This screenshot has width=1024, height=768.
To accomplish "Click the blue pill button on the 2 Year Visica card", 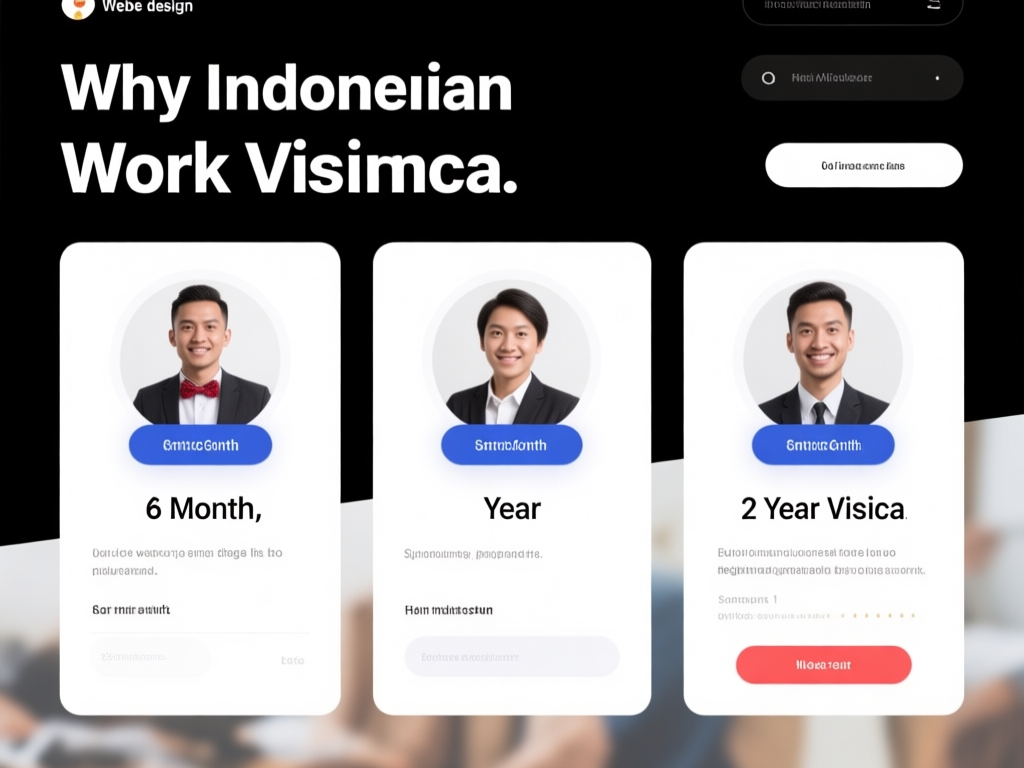I will coord(823,445).
